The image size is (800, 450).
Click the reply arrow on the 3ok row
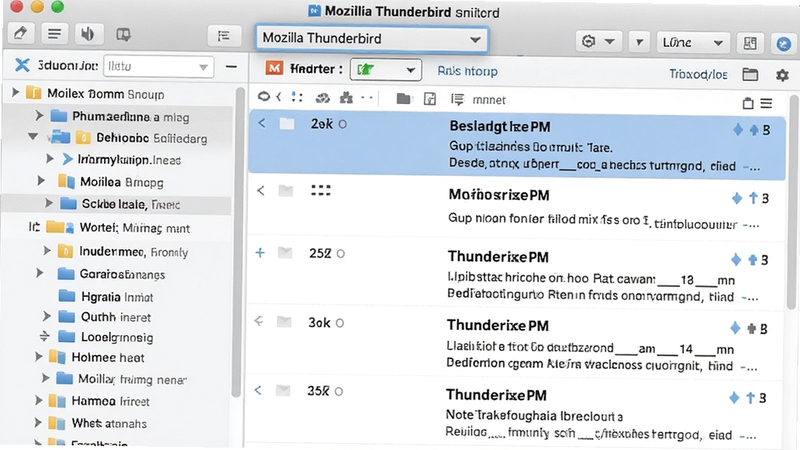pyautogui.click(x=259, y=321)
